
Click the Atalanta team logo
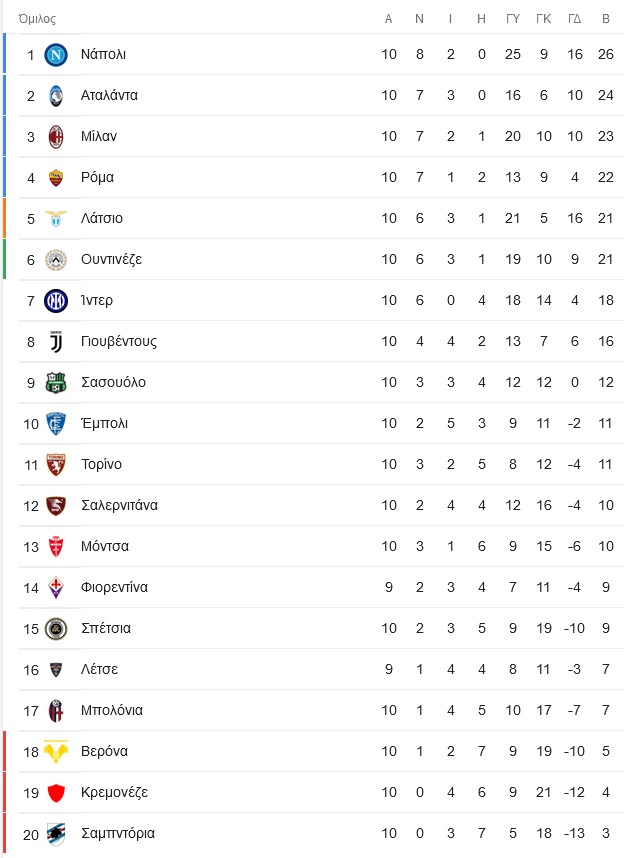[56, 96]
